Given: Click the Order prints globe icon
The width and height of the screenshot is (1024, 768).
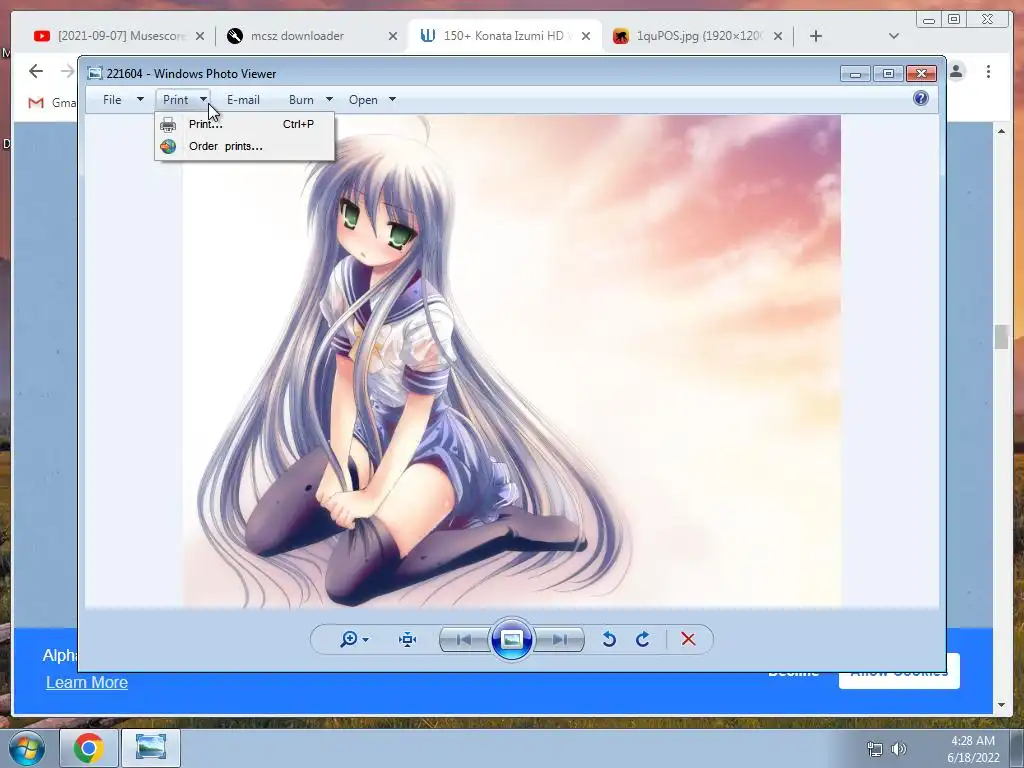Looking at the screenshot, I should click(x=168, y=146).
